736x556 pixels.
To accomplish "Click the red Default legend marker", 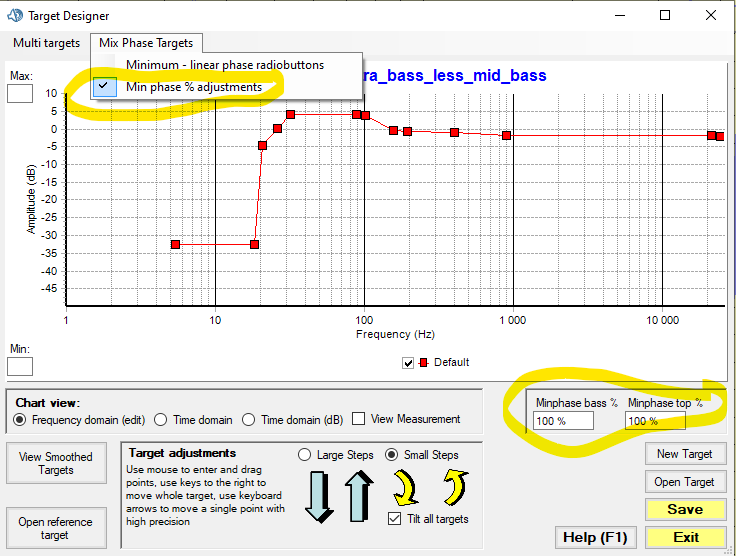I will point(424,363).
